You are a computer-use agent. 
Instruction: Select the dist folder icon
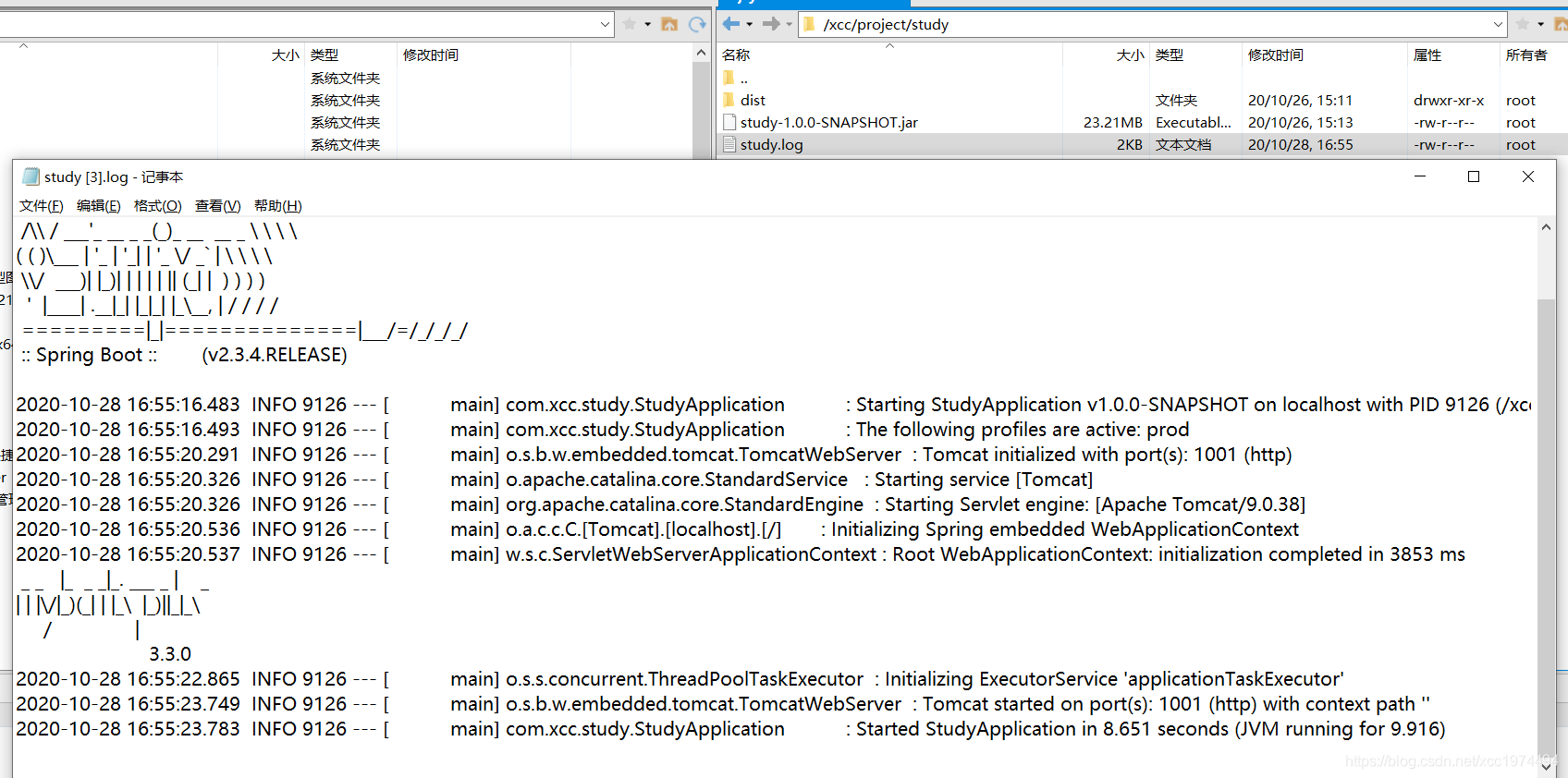coord(729,100)
